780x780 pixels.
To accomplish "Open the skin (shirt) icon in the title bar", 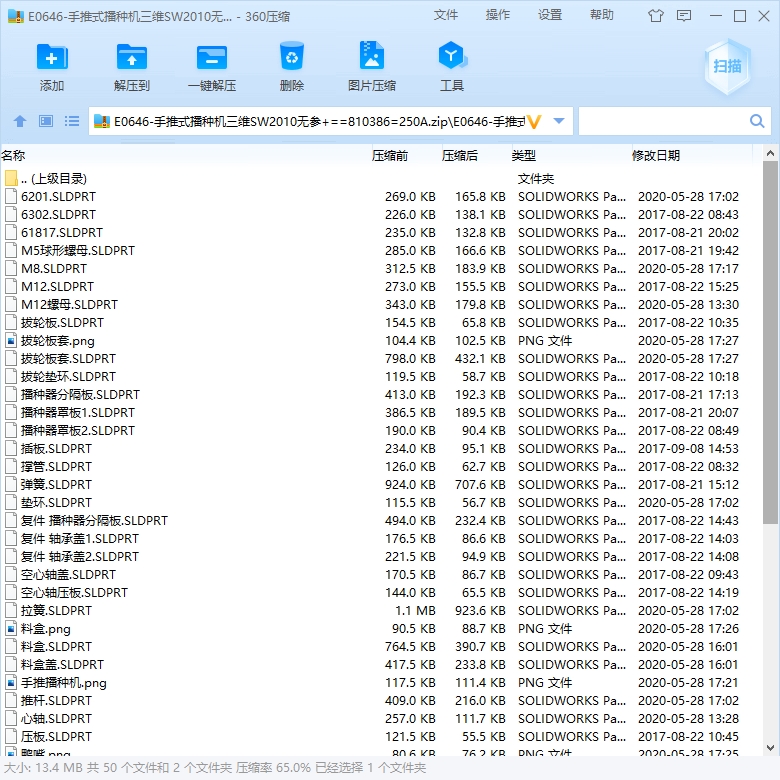I will 656,16.
